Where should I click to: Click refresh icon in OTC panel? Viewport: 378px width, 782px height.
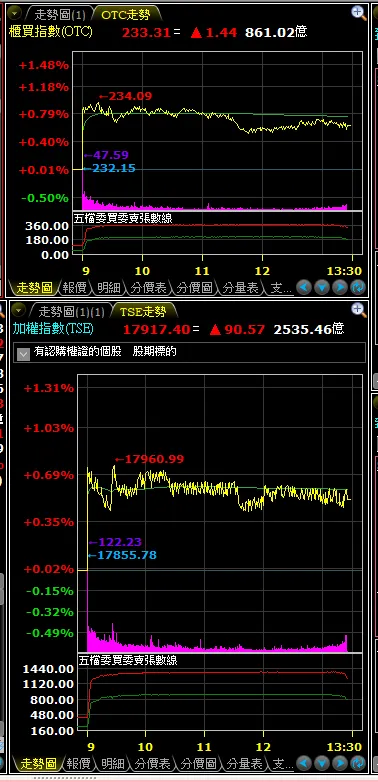[x=358, y=287]
